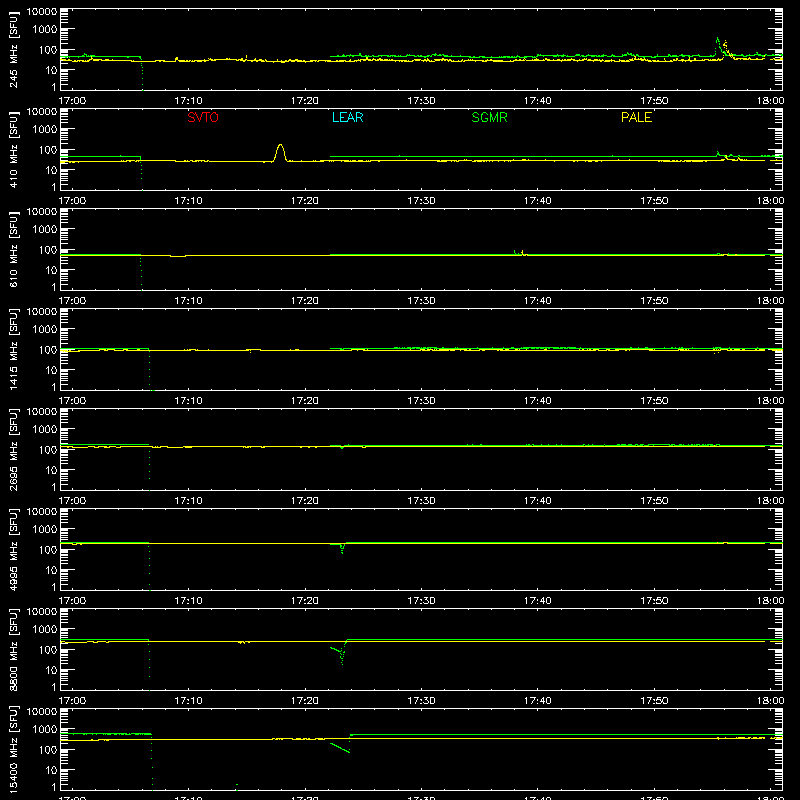Select the 2695 MHz [SFU] axis title
The width and height of the screenshot is (800, 800).
tap(13, 450)
